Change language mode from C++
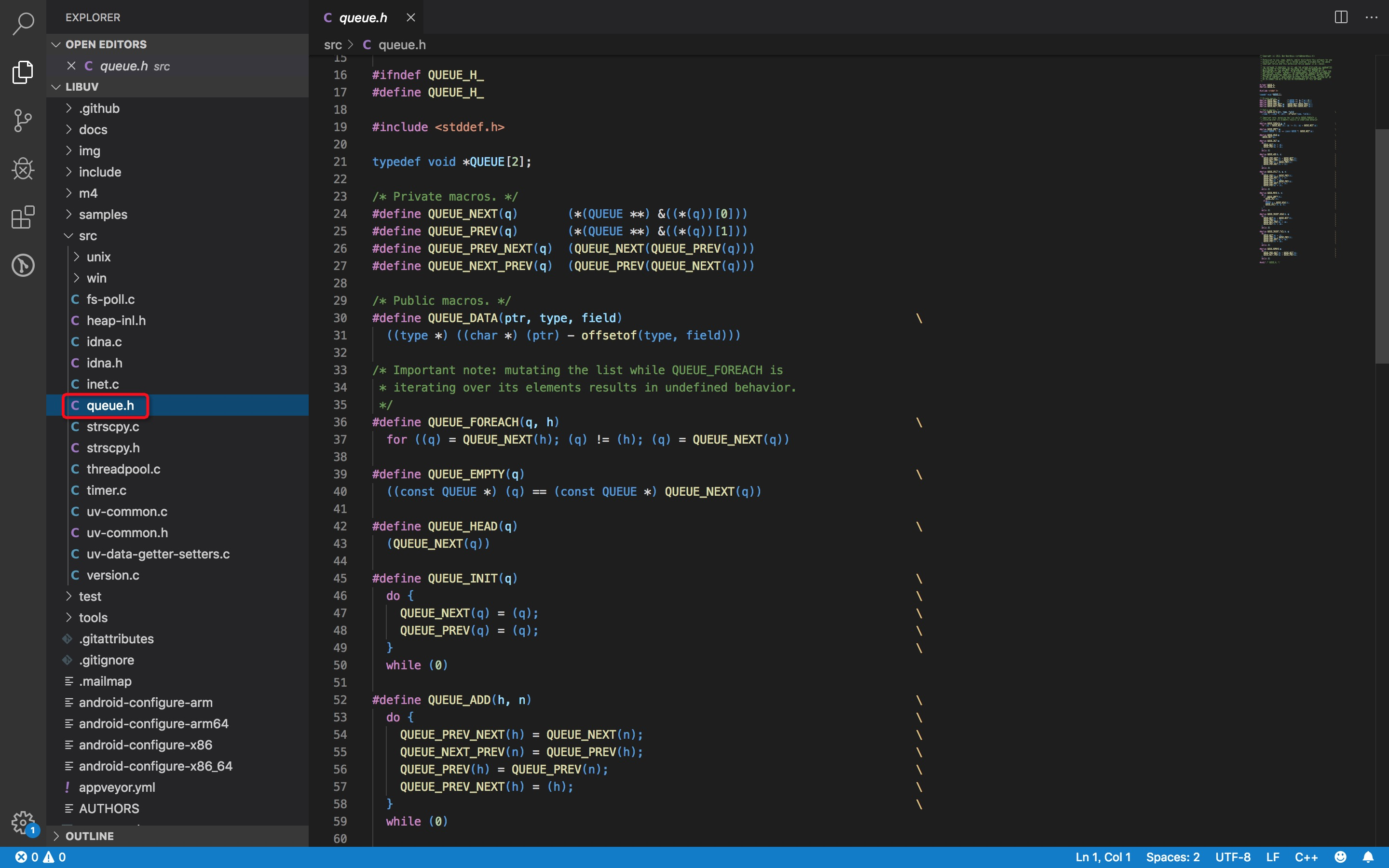Viewport: 1389px width, 868px height. (x=1306, y=856)
